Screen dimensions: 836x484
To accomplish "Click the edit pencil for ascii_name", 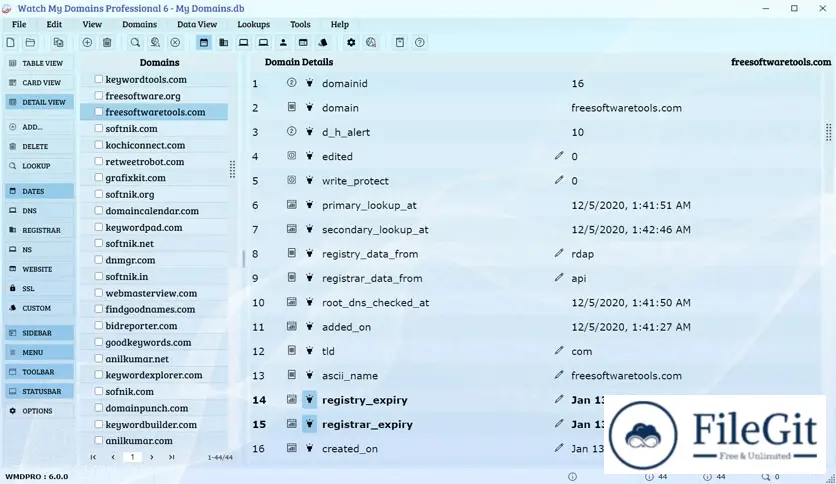I will pyautogui.click(x=559, y=375).
